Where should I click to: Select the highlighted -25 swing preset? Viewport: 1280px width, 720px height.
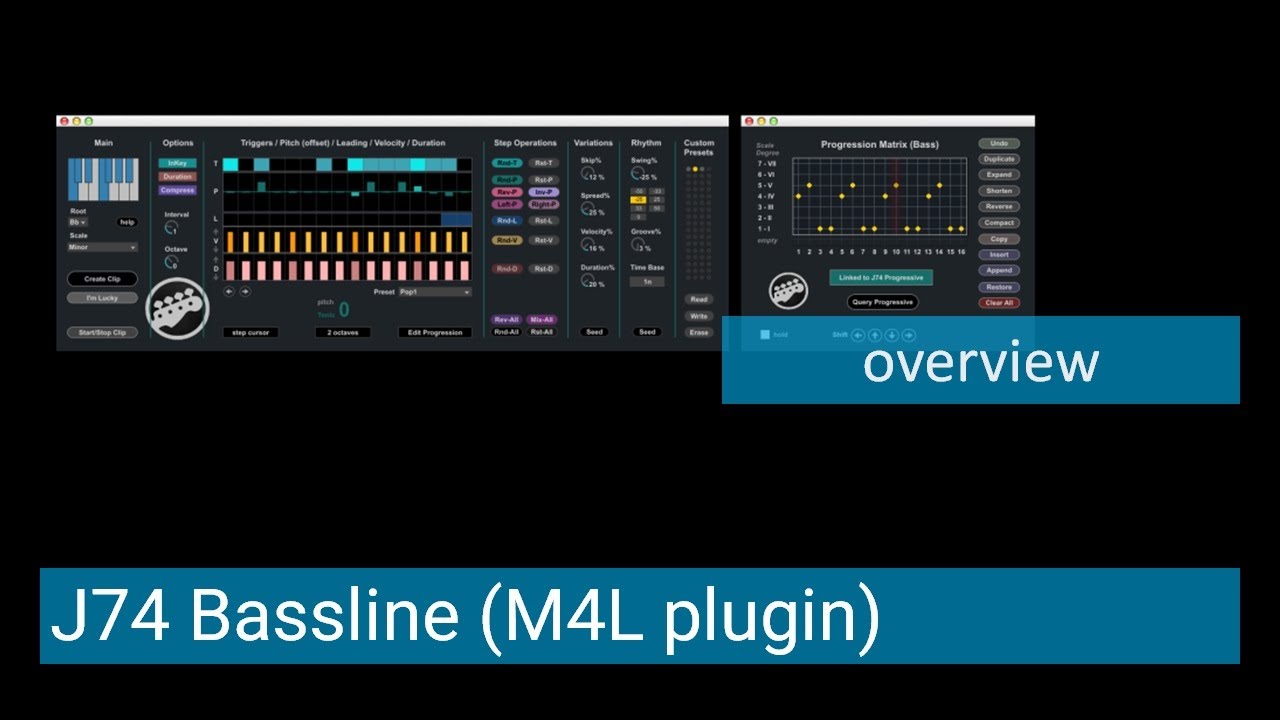638,200
